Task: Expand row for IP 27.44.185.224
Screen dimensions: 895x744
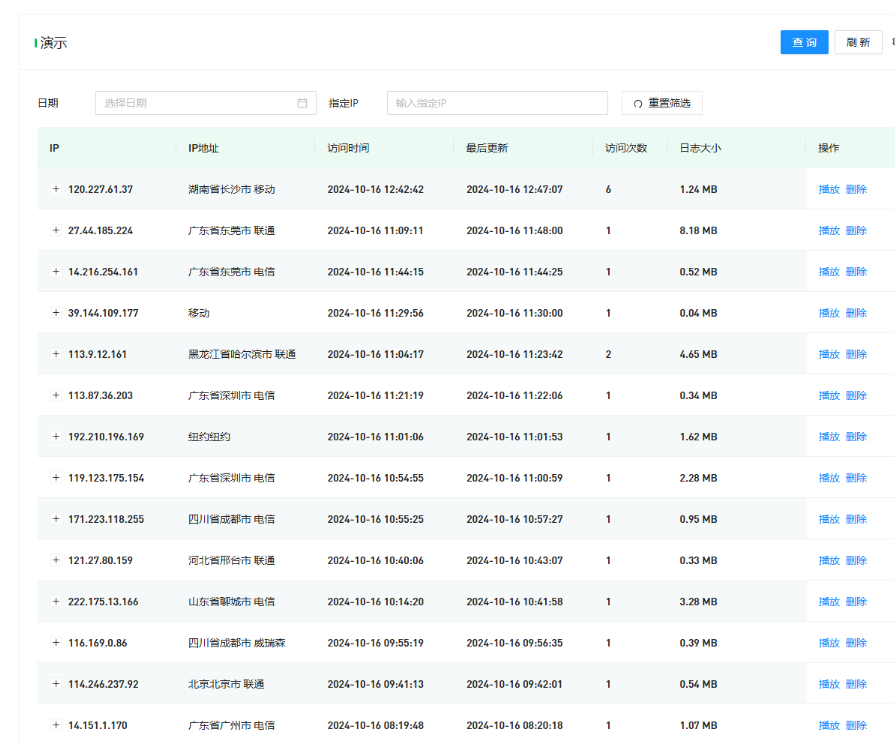Action: tap(56, 230)
